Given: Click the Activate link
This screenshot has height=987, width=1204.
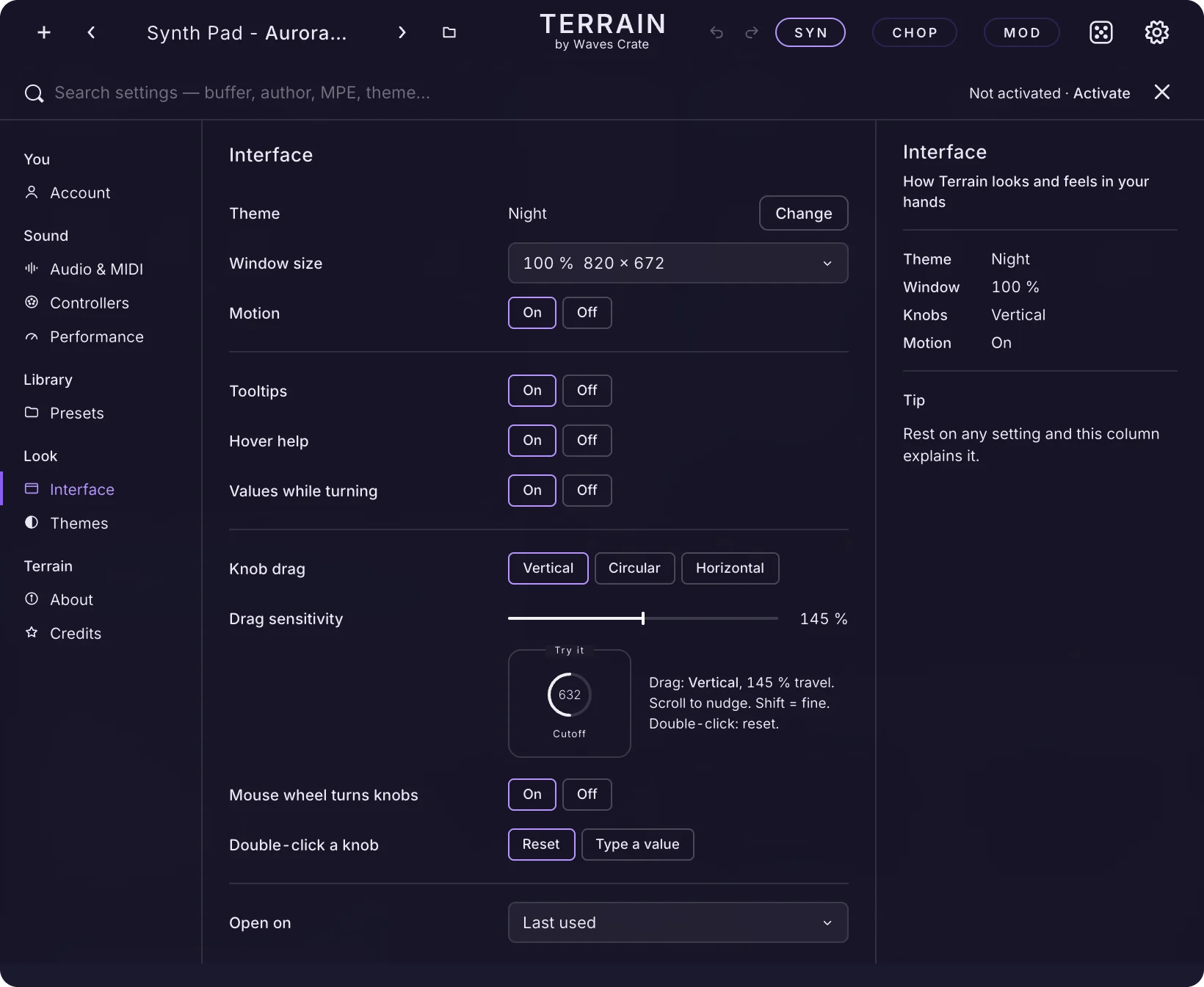Looking at the screenshot, I should [1102, 93].
